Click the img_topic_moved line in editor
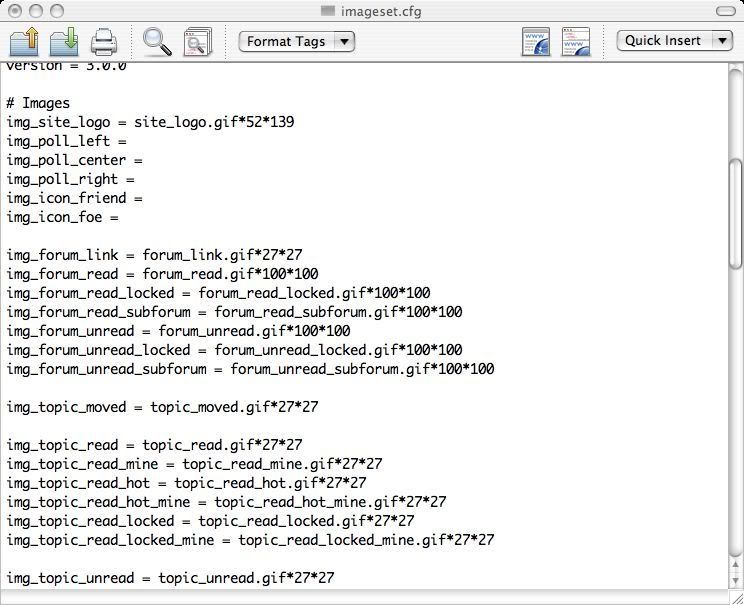The width and height of the screenshot is (744, 605). [162, 407]
